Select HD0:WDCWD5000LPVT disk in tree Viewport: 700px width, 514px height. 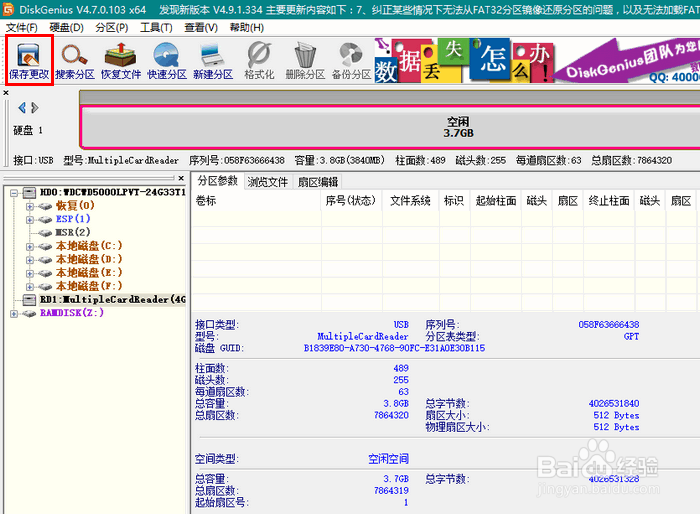coord(112,192)
